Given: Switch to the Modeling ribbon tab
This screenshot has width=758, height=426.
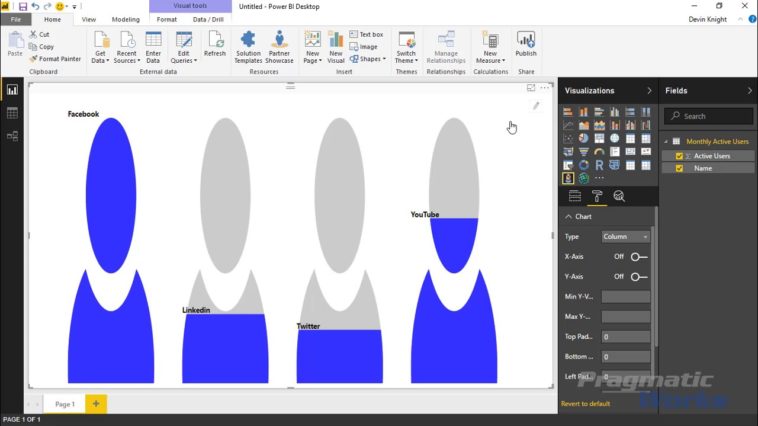Looking at the screenshot, I should 125,19.
